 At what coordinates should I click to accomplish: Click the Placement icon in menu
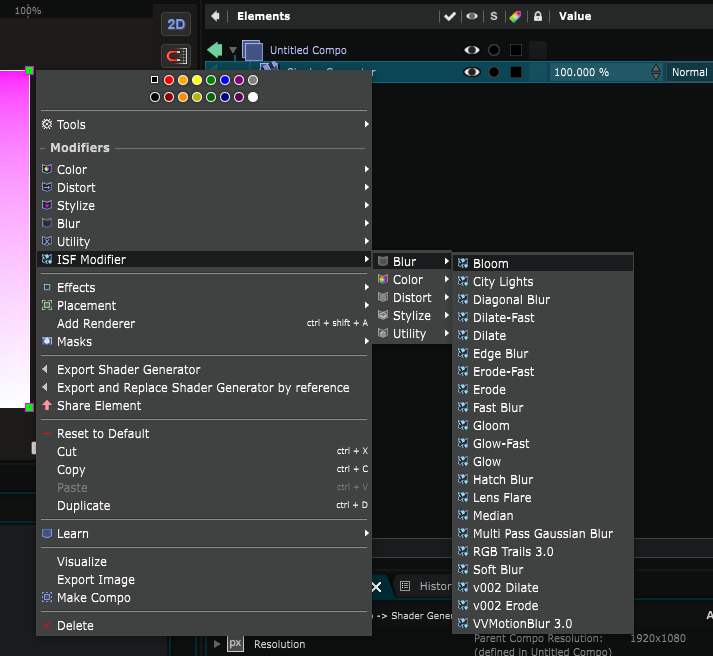(x=47, y=305)
